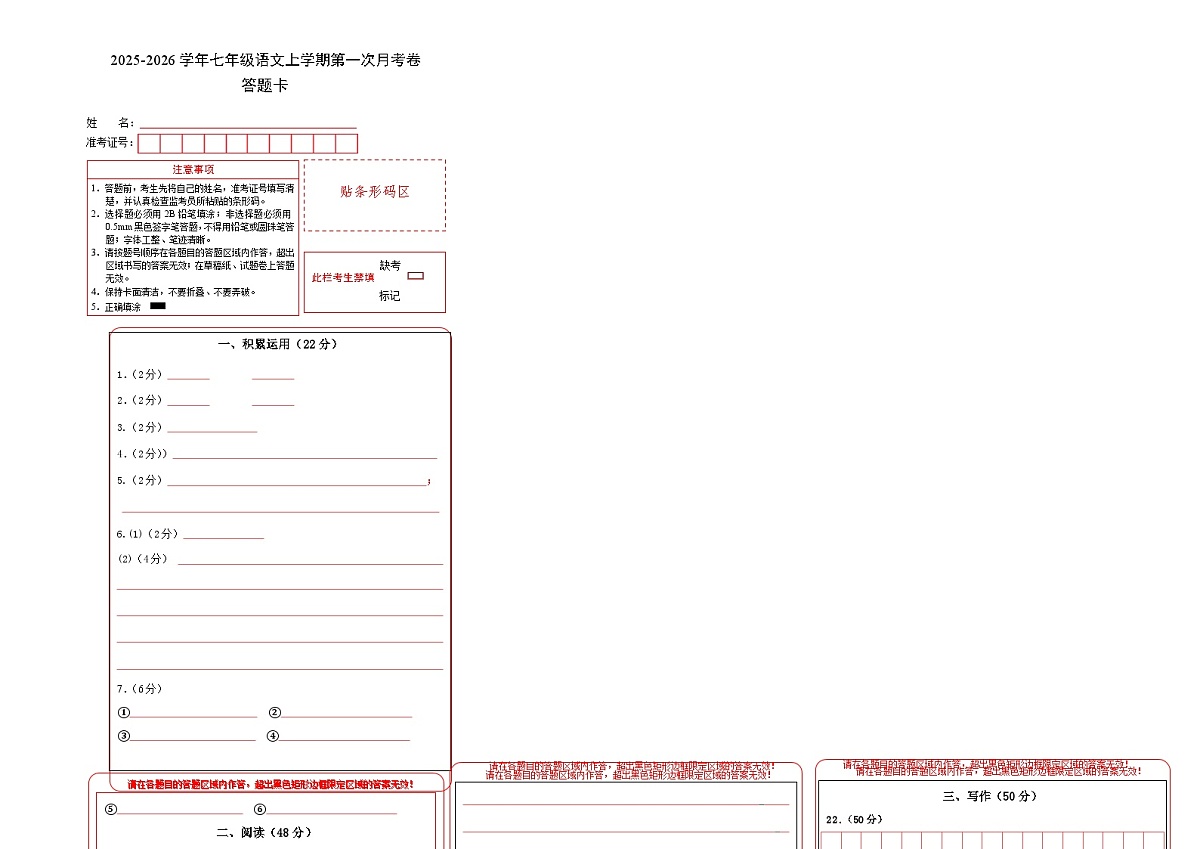
Task: Click the last 准考证号 digit box
Action: pos(347,143)
